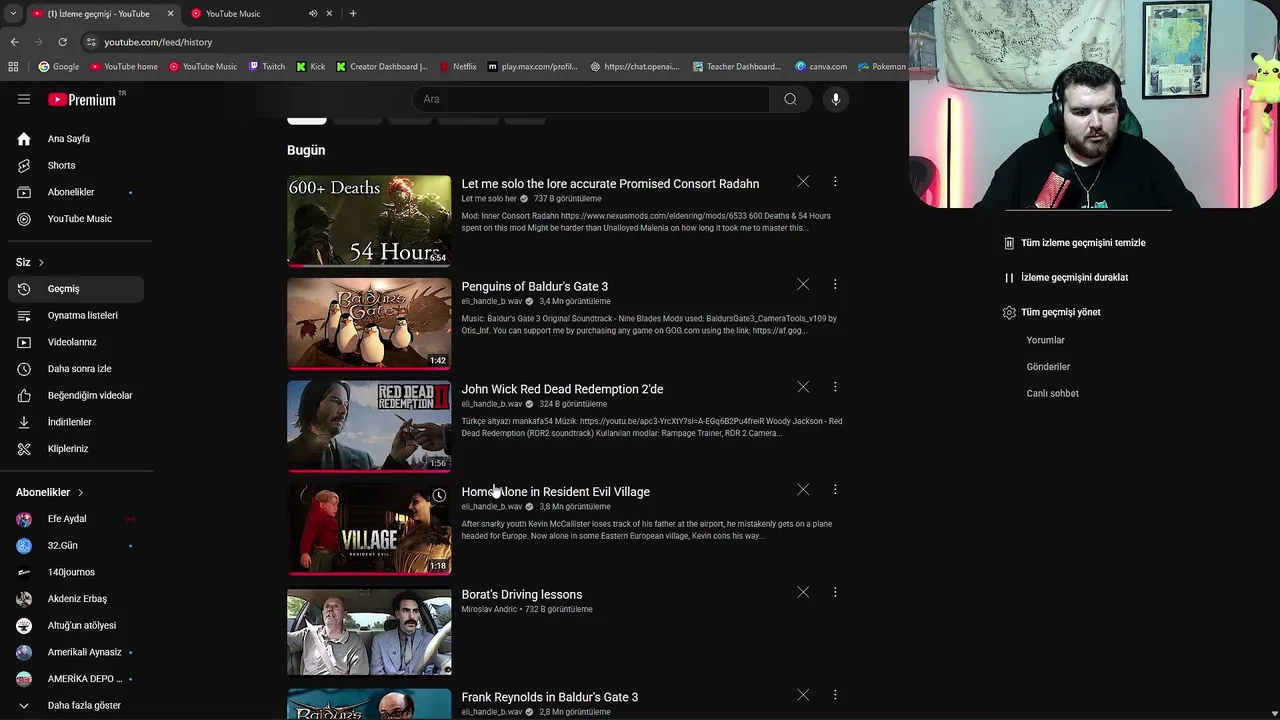Activate voice search microphone icon
Image resolution: width=1280 pixels, height=720 pixels.
836,99
